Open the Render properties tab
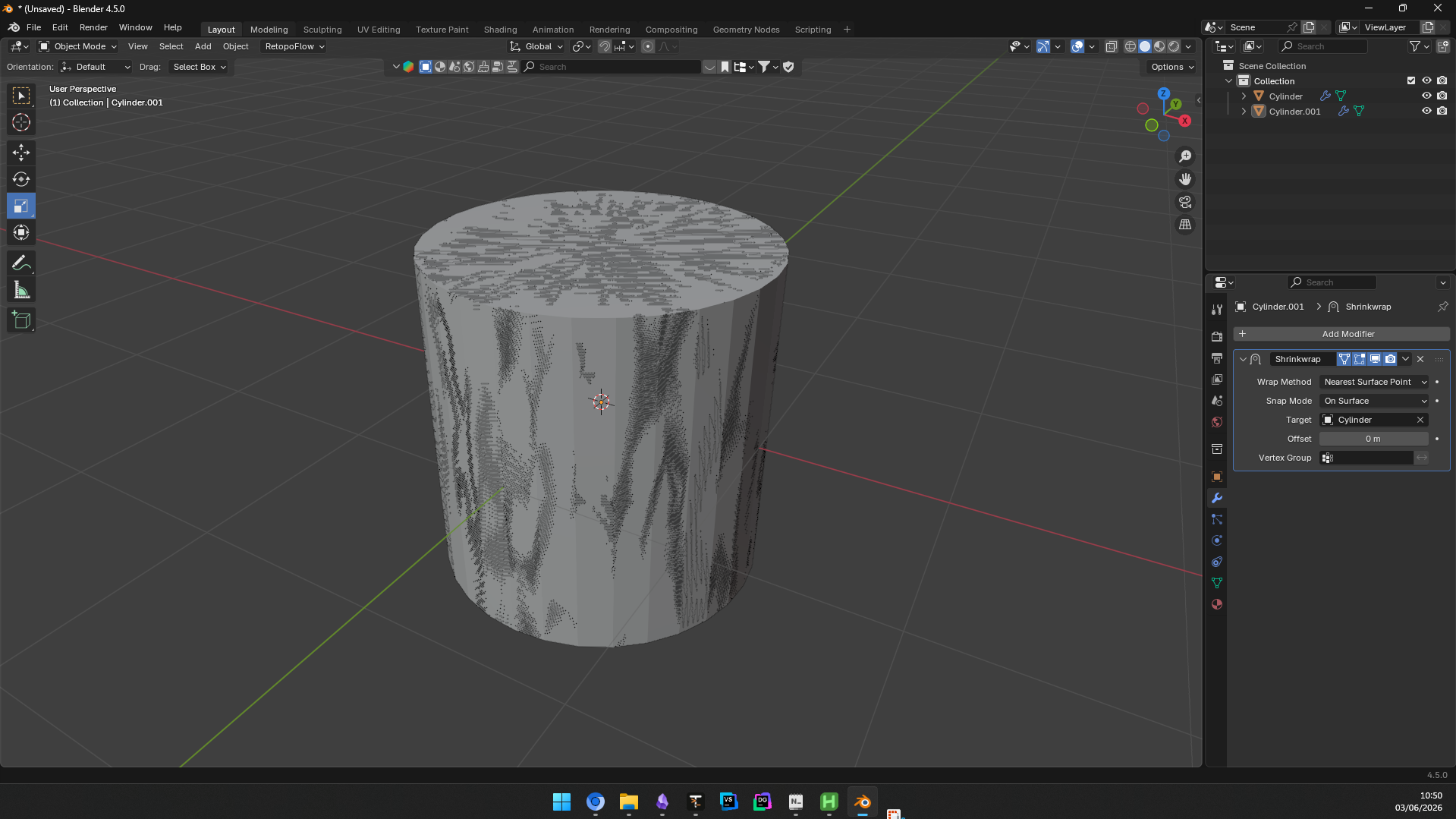This screenshot has height=819, width=1456. [x=1217, y=336]
